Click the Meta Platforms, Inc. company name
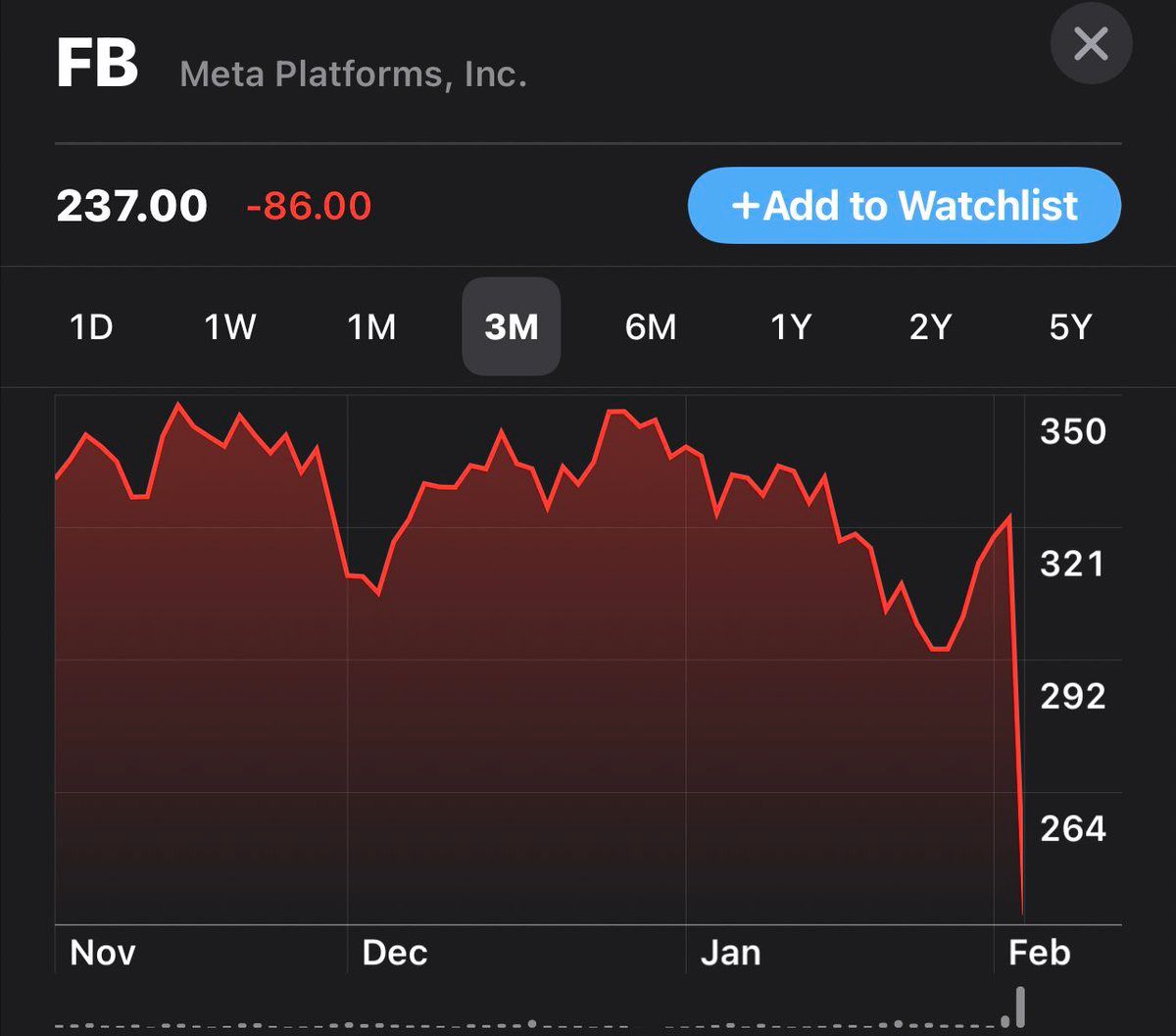This screenshot has height=1036, width=1176. 353,74
